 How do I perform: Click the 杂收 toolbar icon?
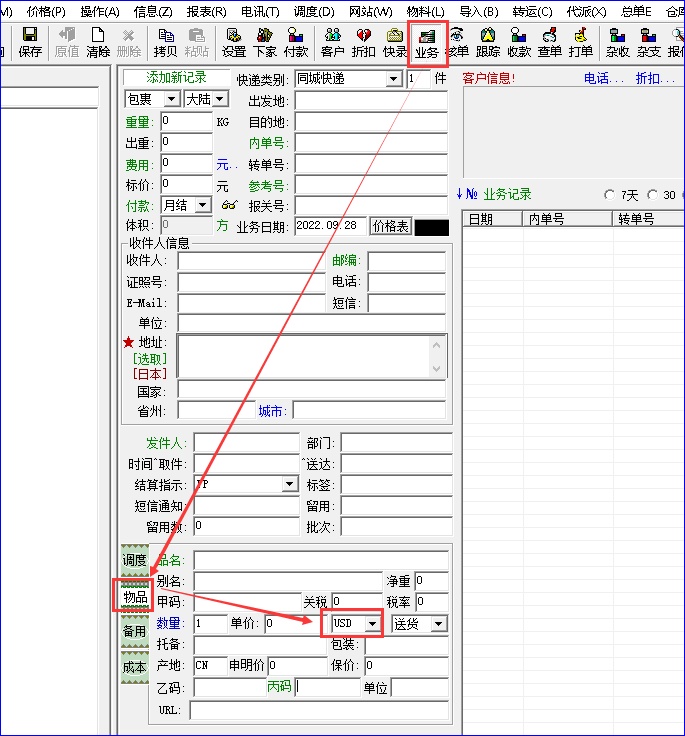click(617, 42)
